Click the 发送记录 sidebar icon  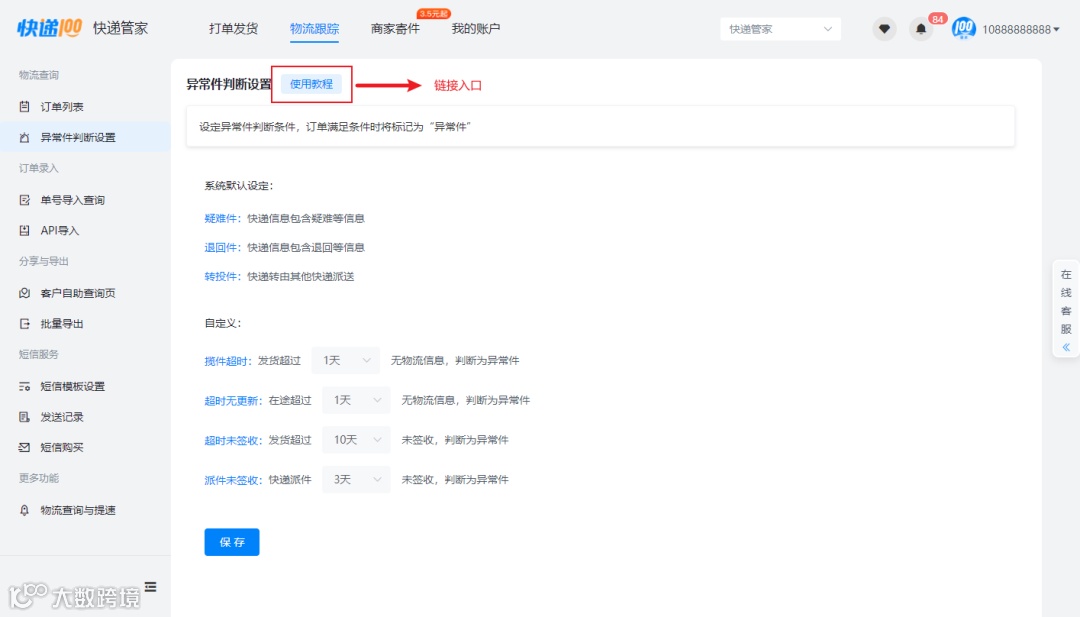click(x=25, y=417)
